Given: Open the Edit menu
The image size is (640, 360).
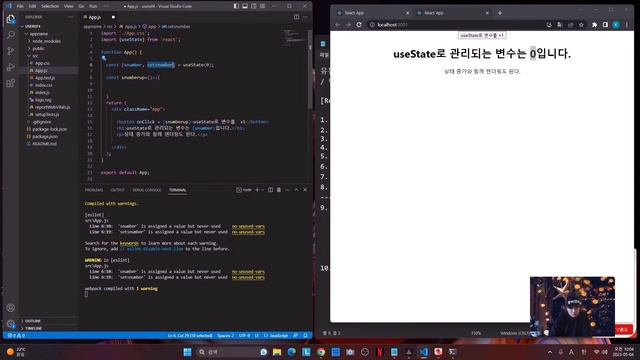Looking at the screenshot, I should click(x=32, y=6).
